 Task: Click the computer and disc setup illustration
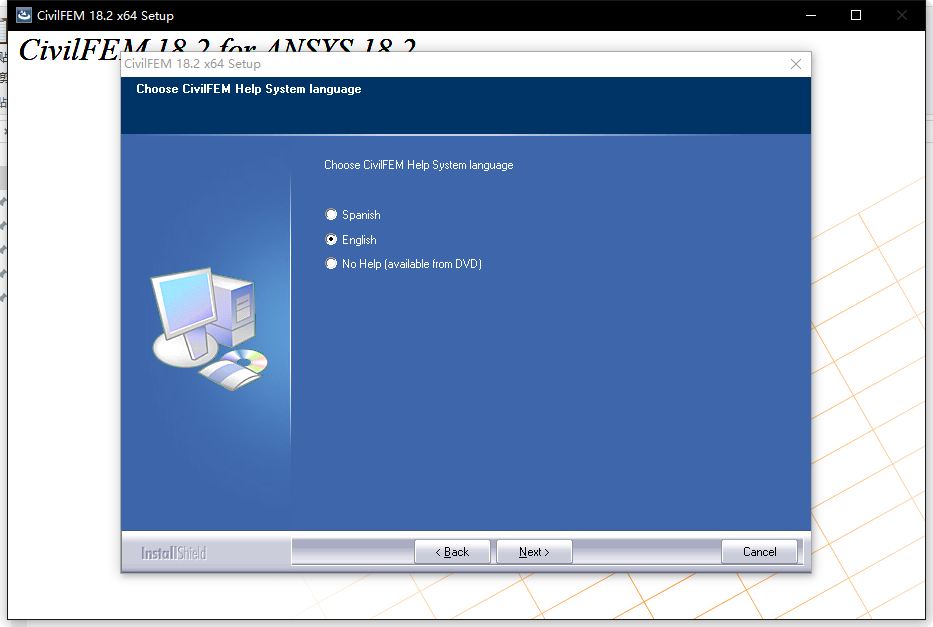coord(209,329)
